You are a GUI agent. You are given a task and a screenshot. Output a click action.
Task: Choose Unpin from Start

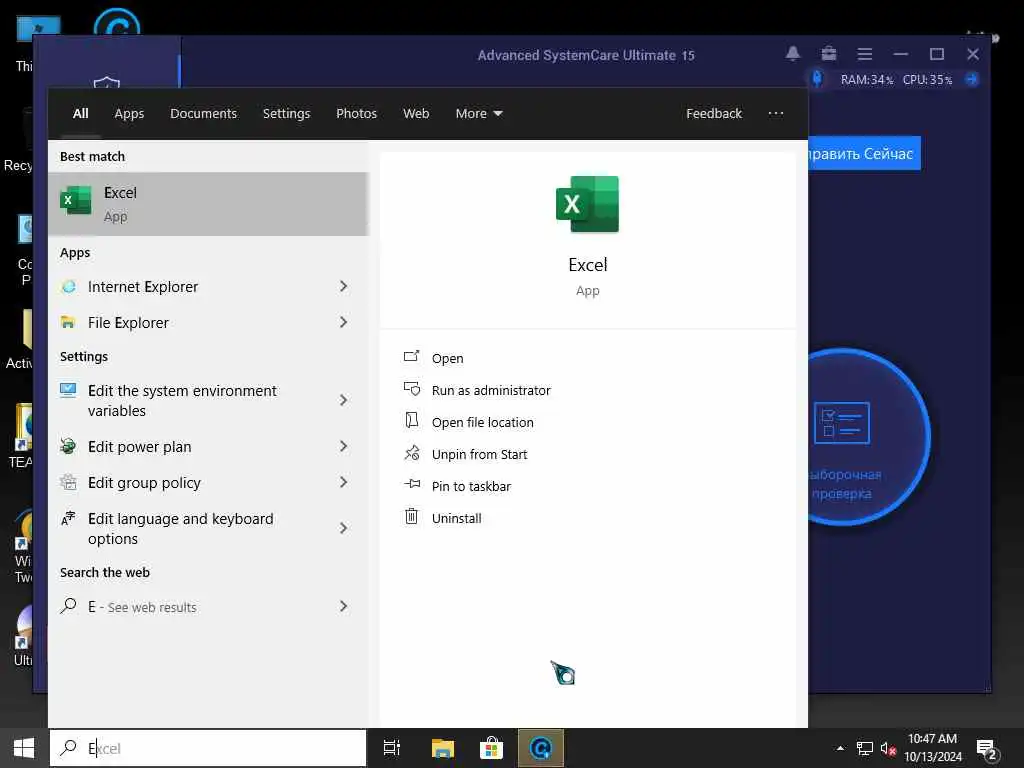[x=479, y=455]
